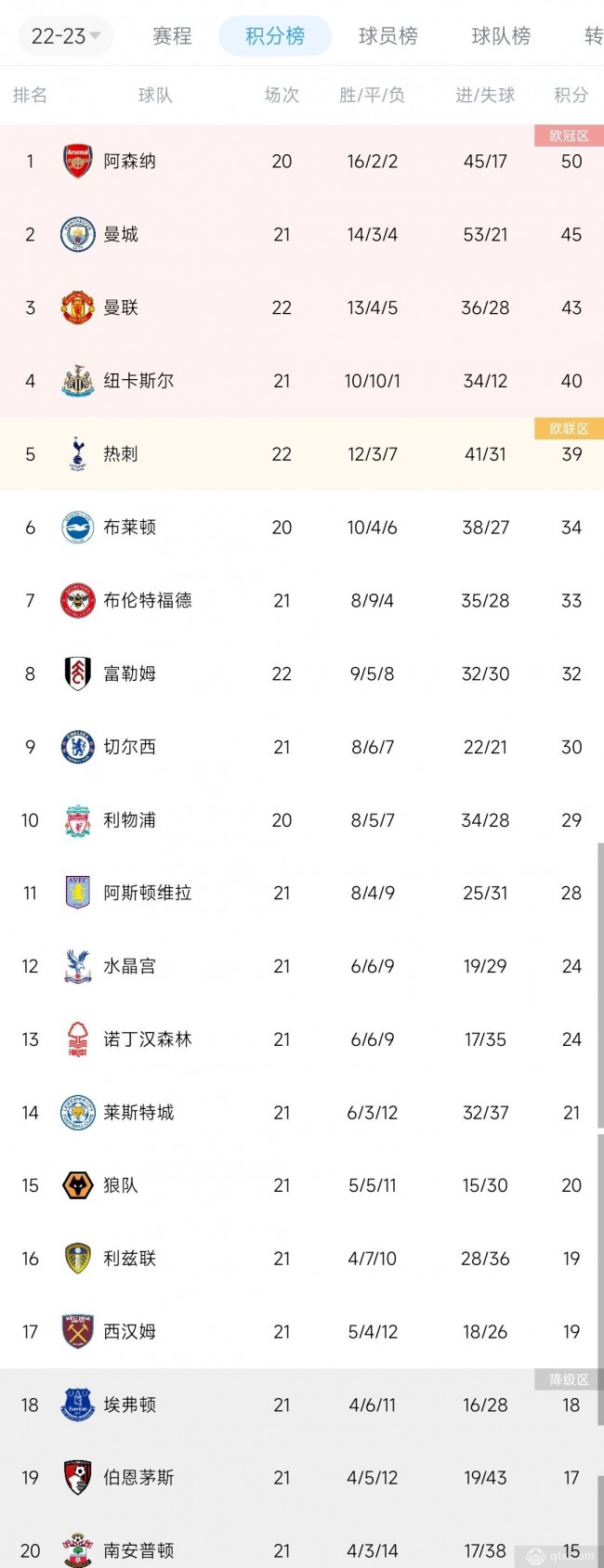Viewport: 604px width, 1568px height.
Task: Click the Manchester United club crest
Action: click(x=78, y=307)
